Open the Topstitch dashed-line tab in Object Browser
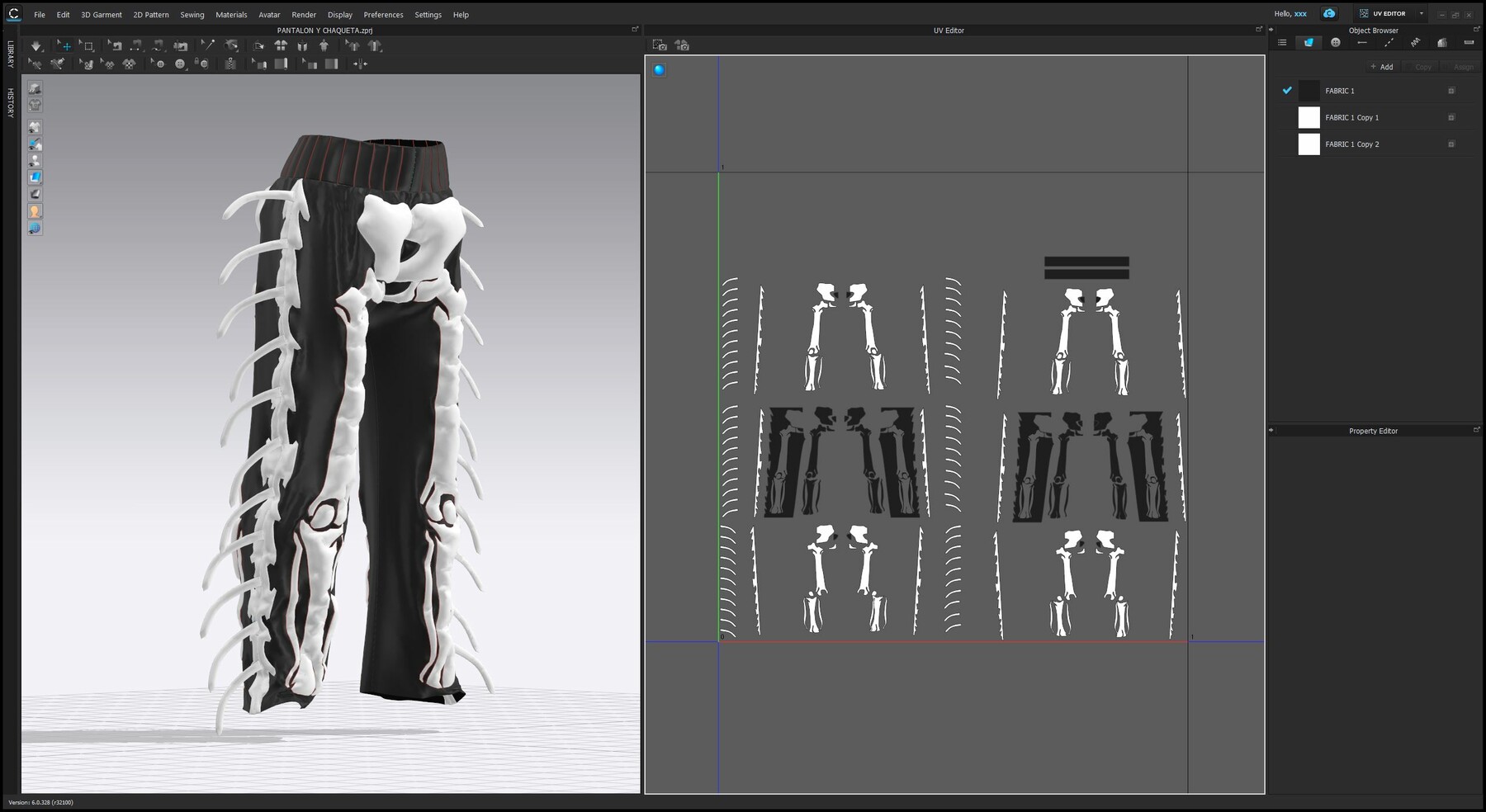The height and width of the screenshot is (812, 1486). (1389, 42)
